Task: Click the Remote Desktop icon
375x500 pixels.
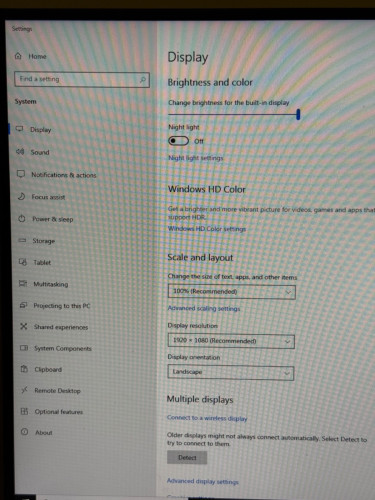Action: [x=24, y=390]
